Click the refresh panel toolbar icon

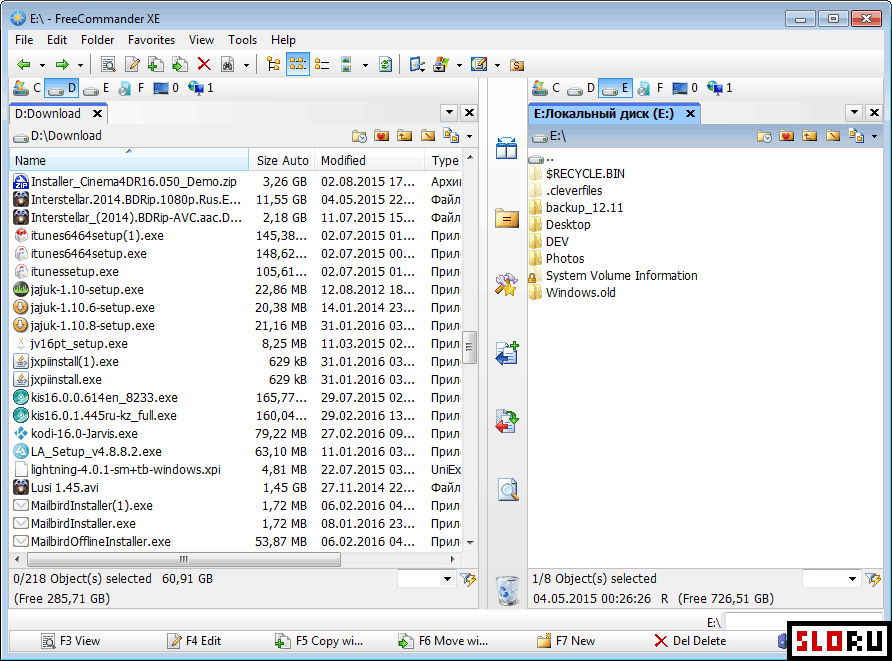point(386,65)
